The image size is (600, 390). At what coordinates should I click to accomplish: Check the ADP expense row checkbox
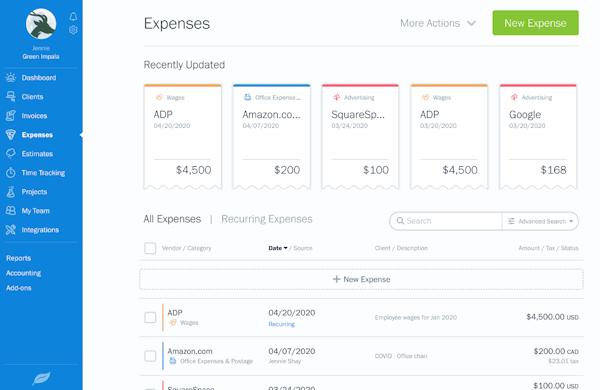click(150, 317)
